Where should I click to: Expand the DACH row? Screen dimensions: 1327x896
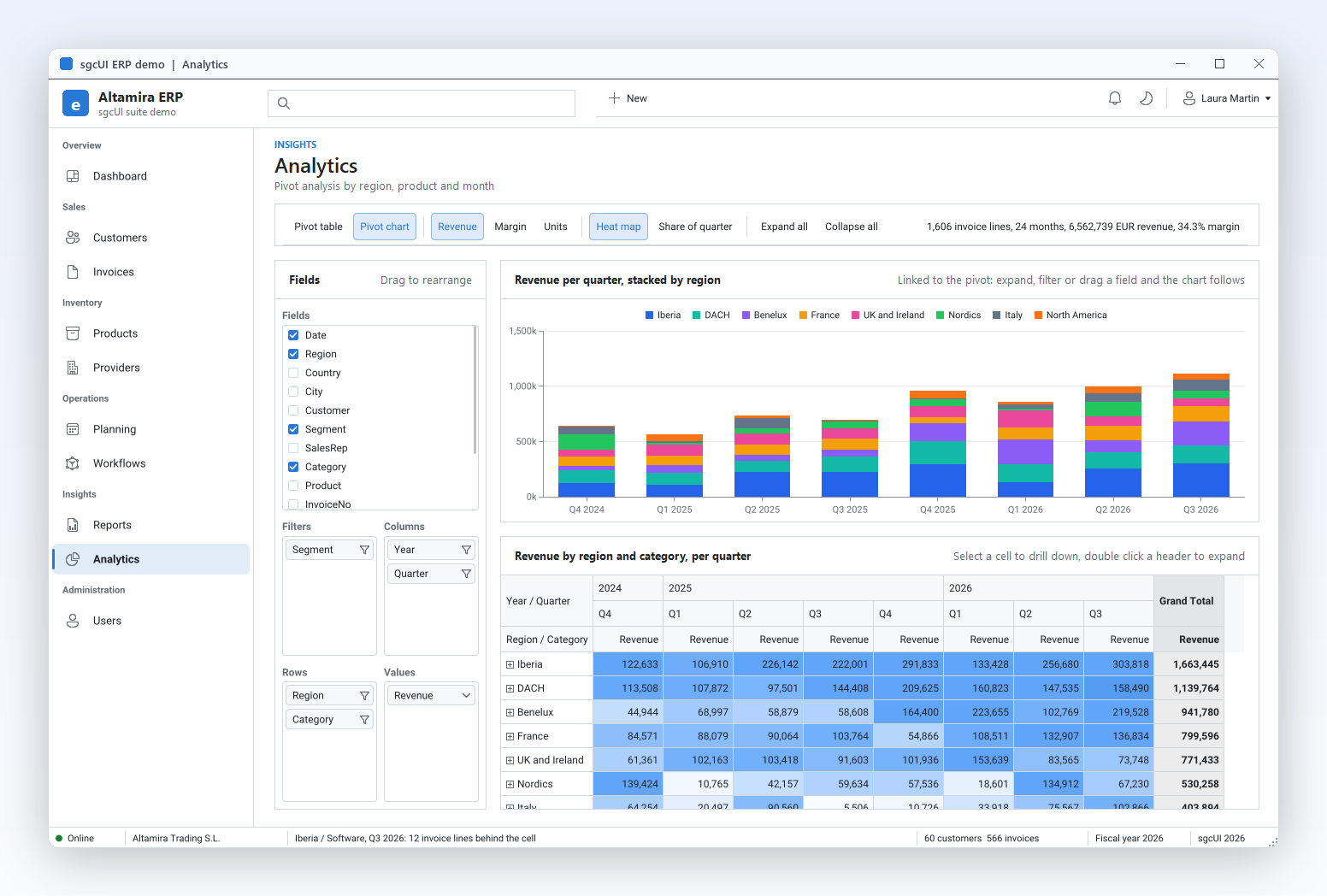(510, 688)
